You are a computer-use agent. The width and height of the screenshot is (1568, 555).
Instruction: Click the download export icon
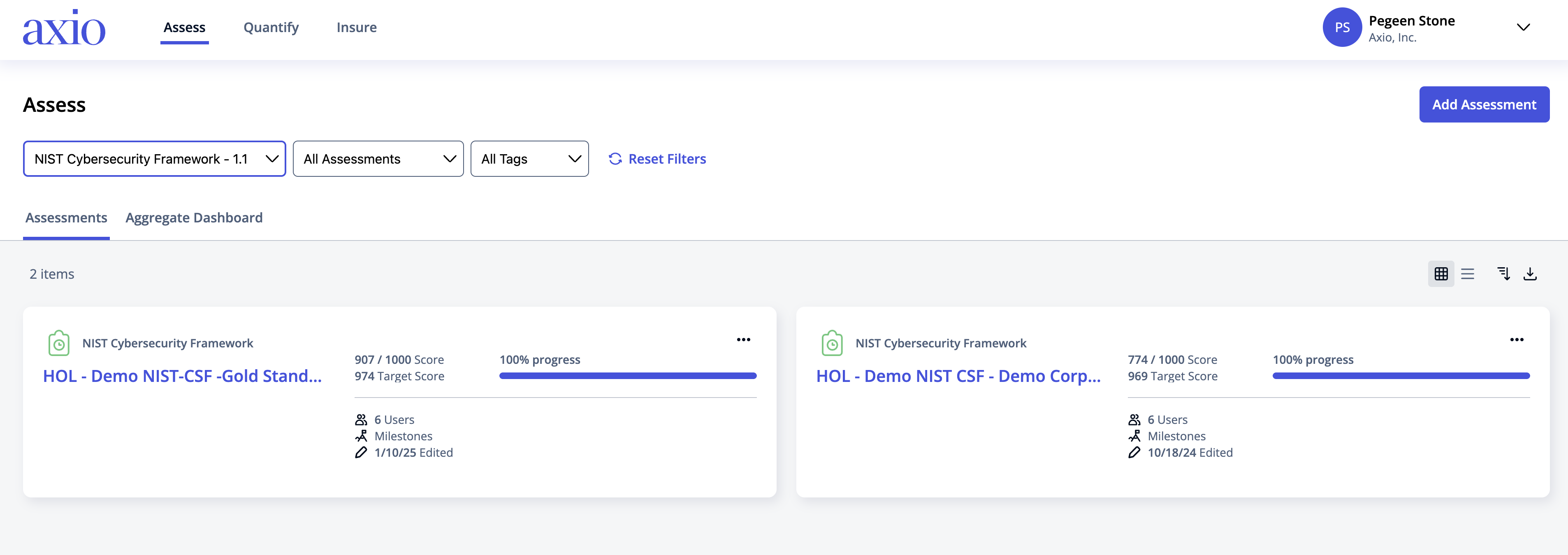click(1530, 274)
